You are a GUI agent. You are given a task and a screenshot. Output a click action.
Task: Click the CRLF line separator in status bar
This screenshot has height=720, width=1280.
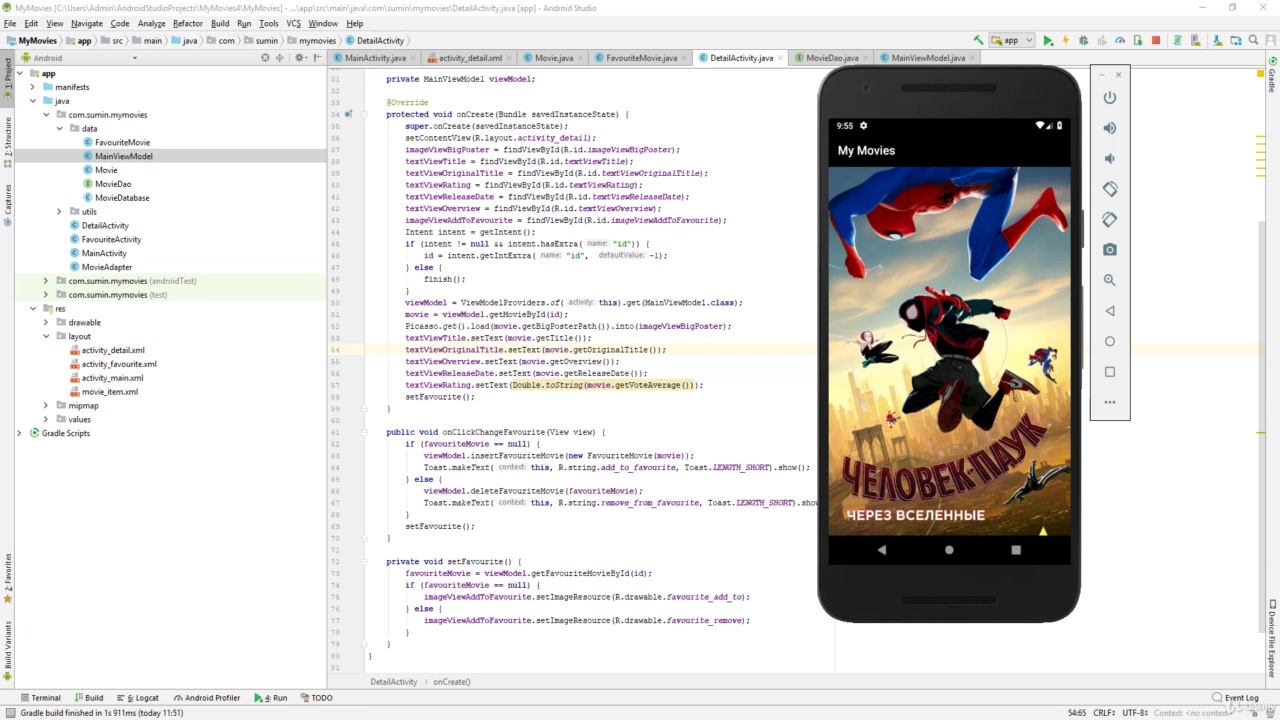point(1104,713)
